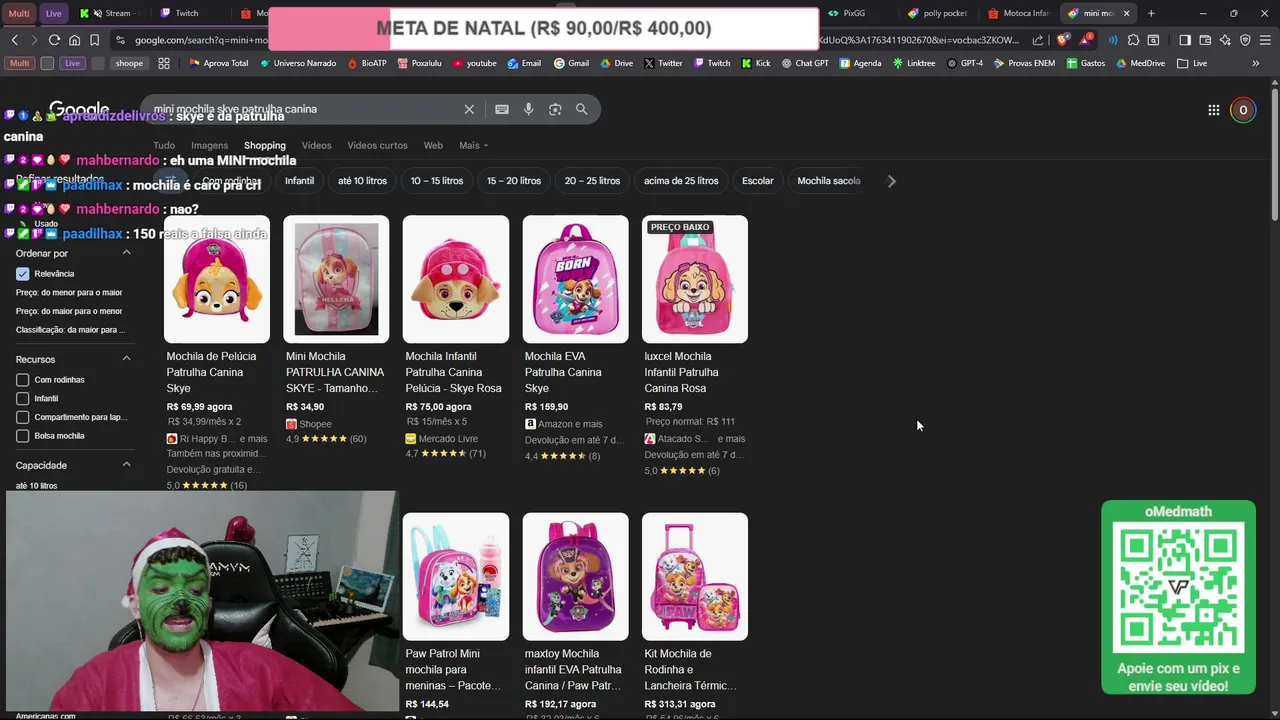This screenshot has height=720, width=1280.
Task: Sort by Preço: do menor para o maior
Action: (x=69, y=292)
